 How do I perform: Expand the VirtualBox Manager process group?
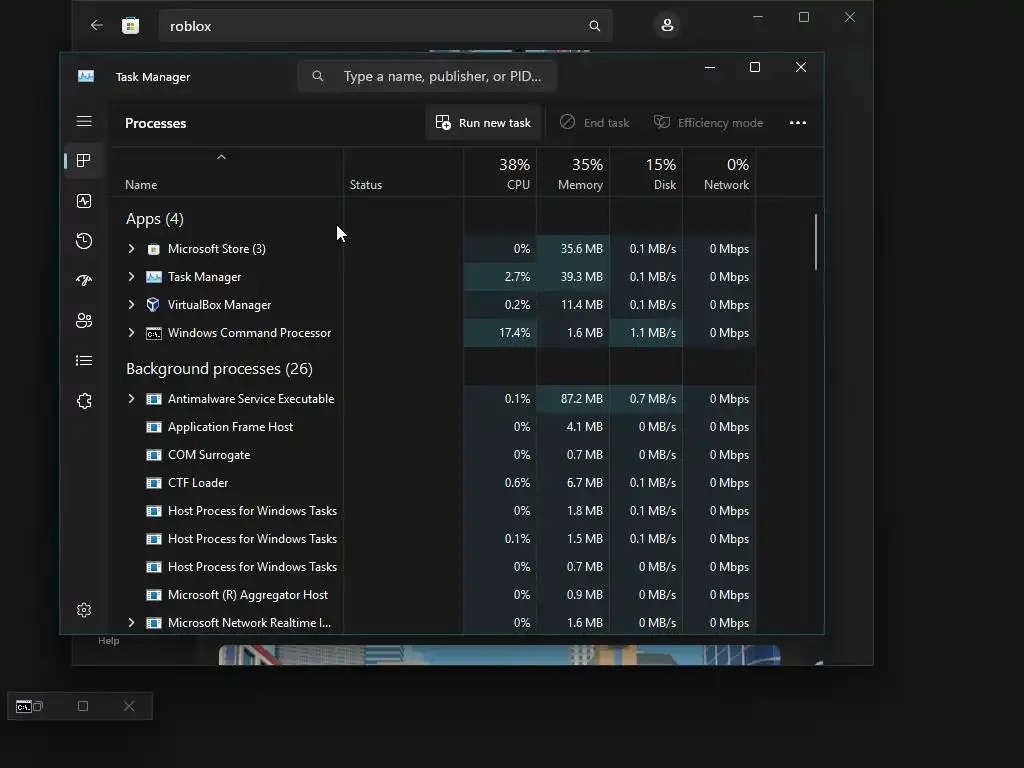click(131, 305)
